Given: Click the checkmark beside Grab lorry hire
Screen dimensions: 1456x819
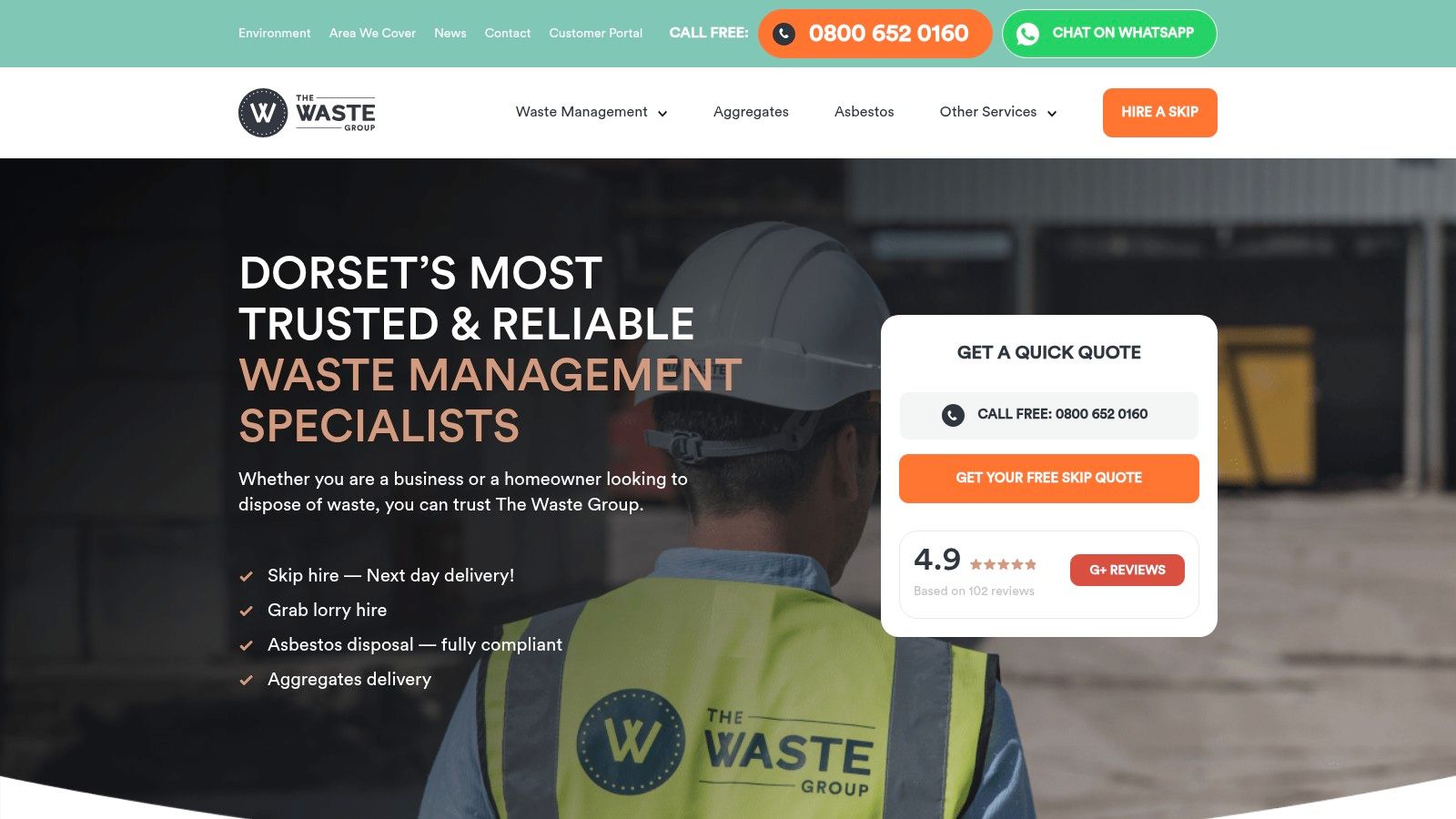Looking at the screenshot, I should click(247, 611).
